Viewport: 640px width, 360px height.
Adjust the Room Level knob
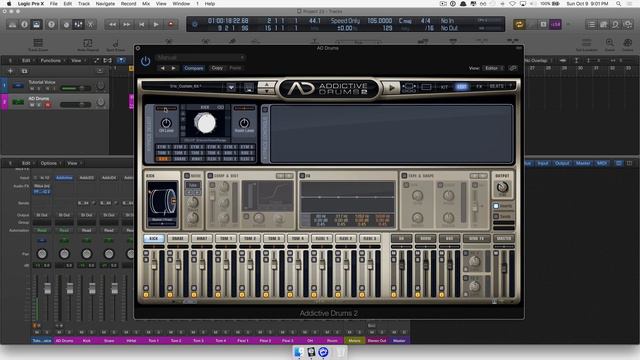(244, 123)
